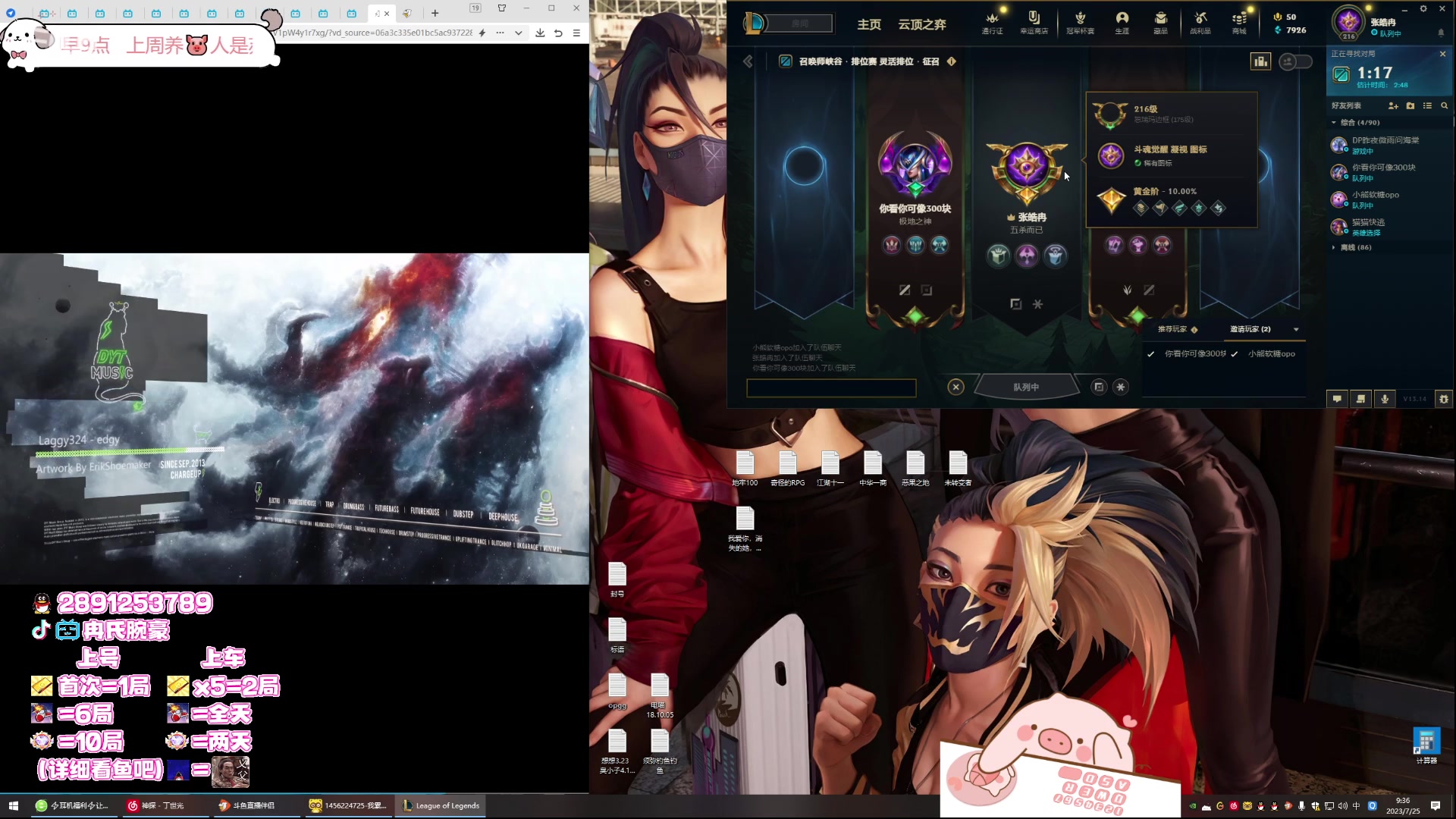
Task: Click browser download icon
Action: 540,33
